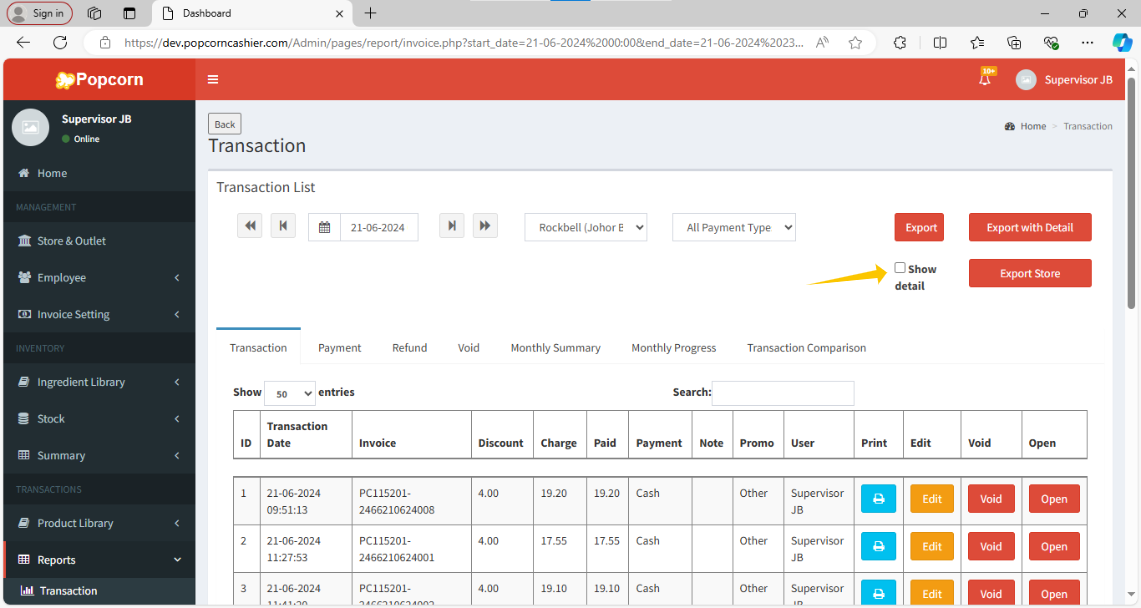Switch to the Refund tab

(x=410, y=348)
